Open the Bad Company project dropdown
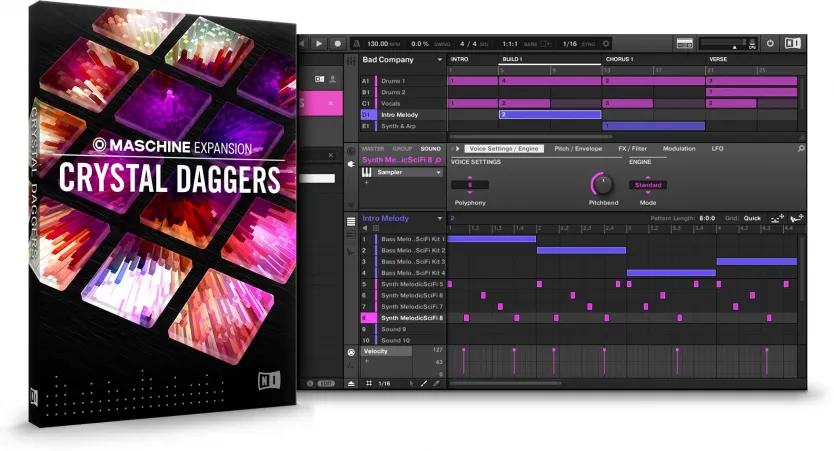Viewport: 834px width, 451px height. tap(438, 60)
